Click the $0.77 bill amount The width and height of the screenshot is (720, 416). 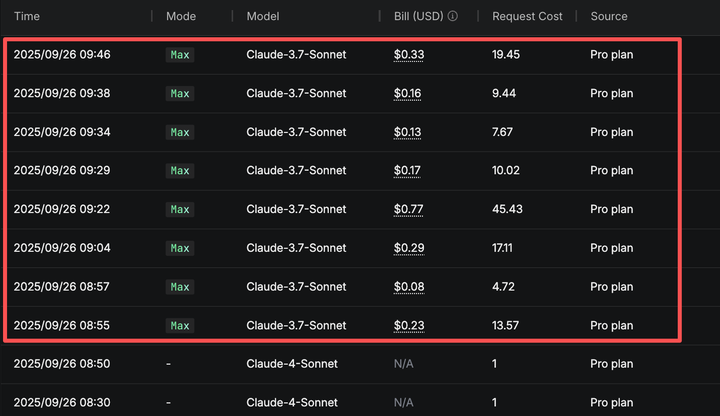407,209
